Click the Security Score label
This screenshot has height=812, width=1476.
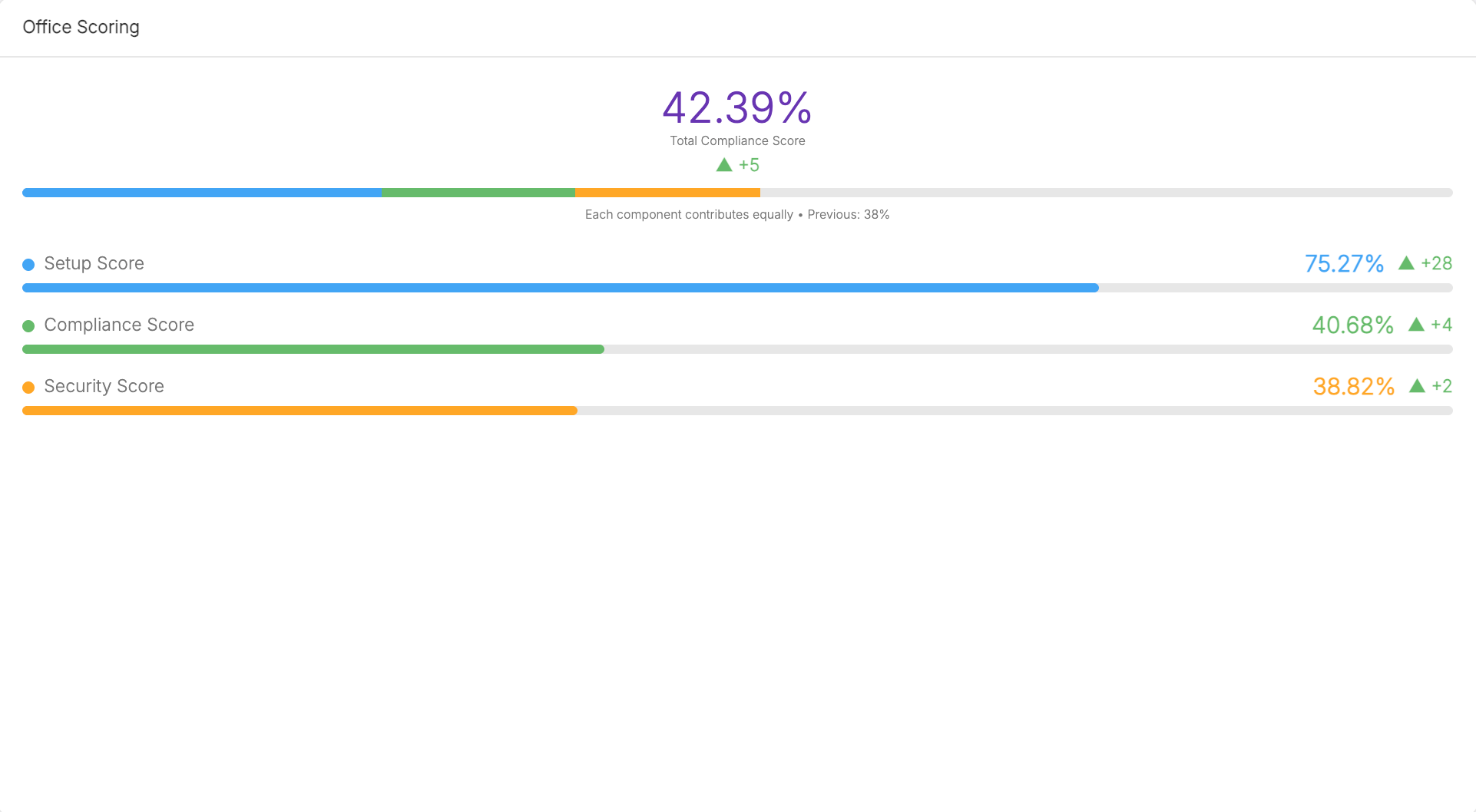coord(104,386)
